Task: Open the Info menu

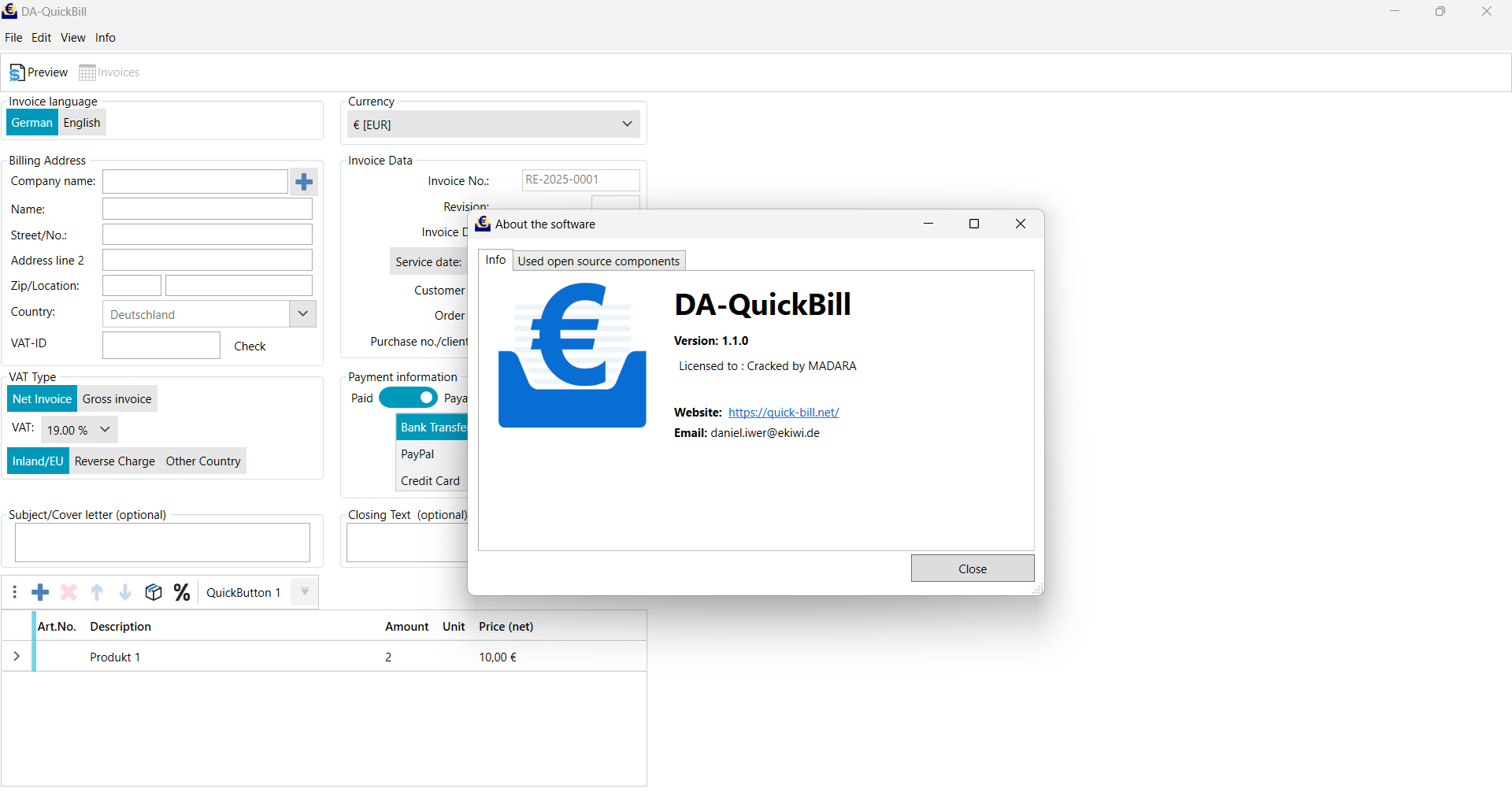Action: (106, 38)
